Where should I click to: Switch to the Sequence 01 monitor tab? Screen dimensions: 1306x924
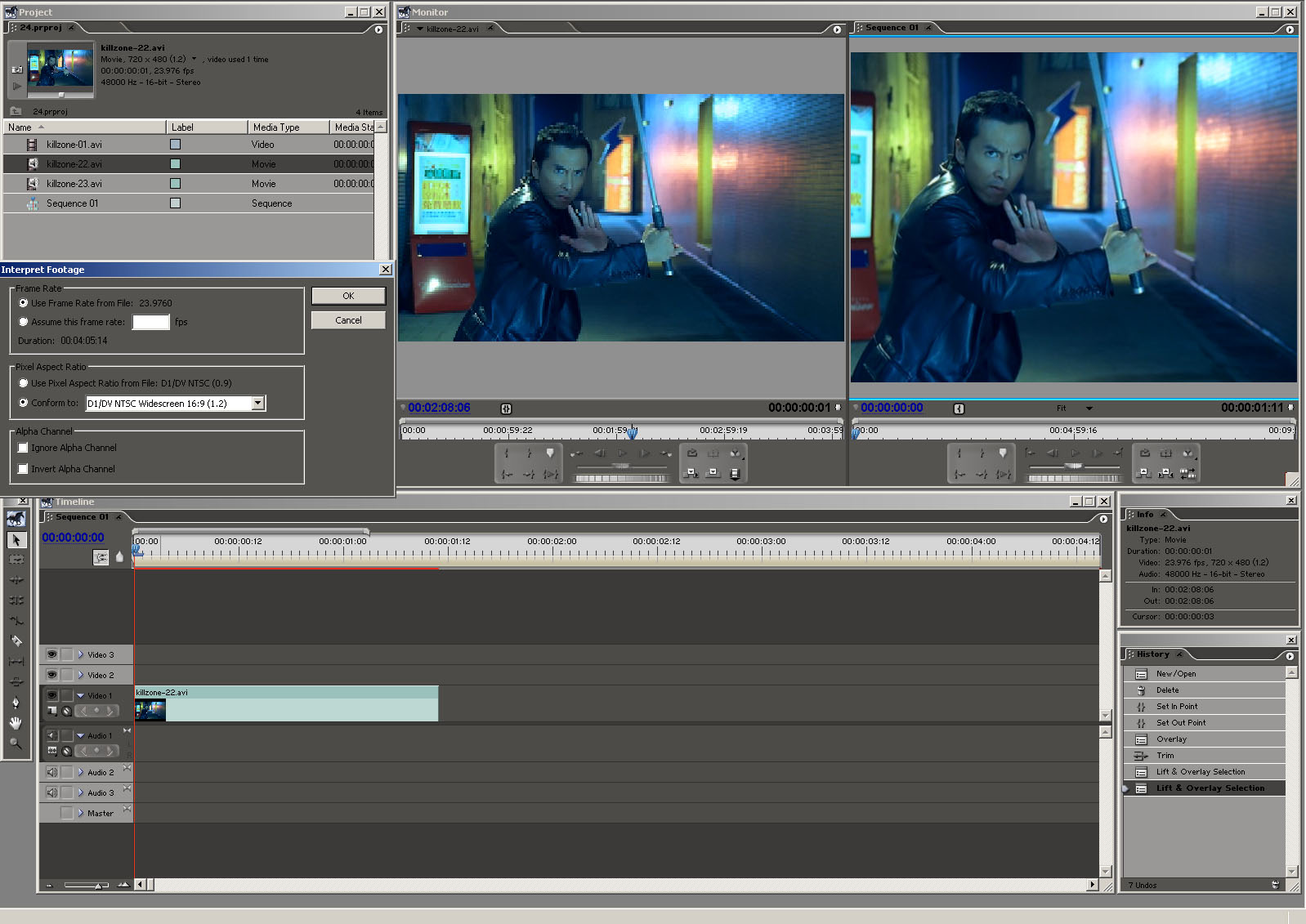click(x=892, y=28)
